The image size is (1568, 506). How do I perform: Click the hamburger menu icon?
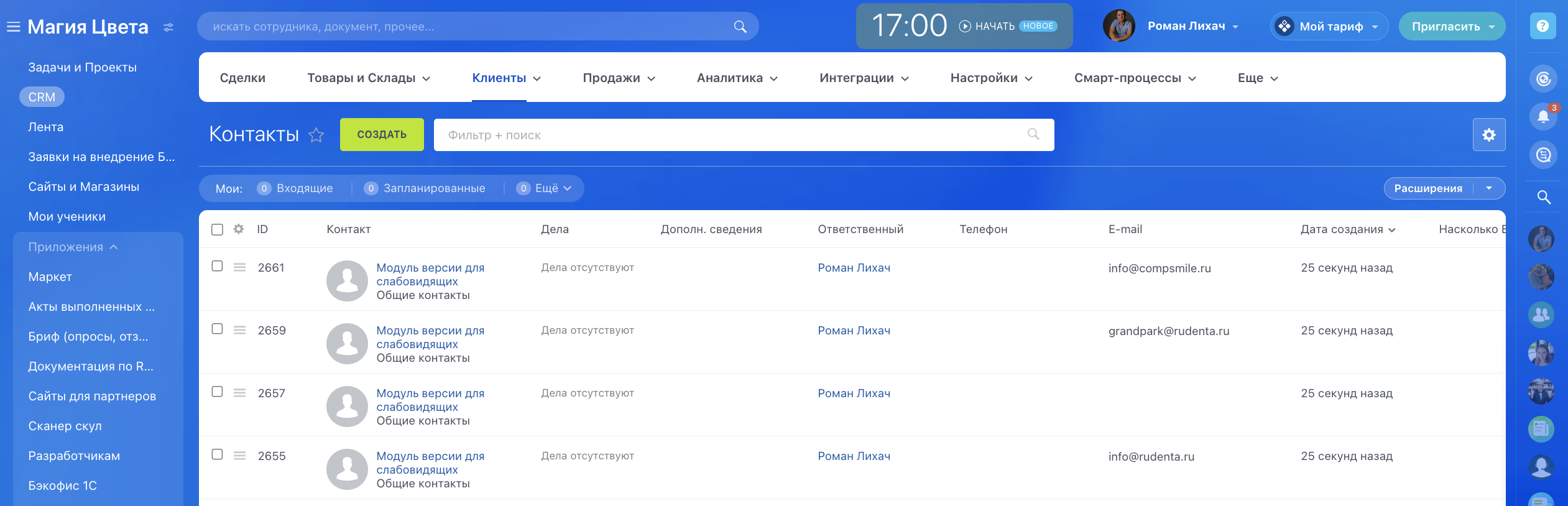pyautogui.click(x=13, y=27)
